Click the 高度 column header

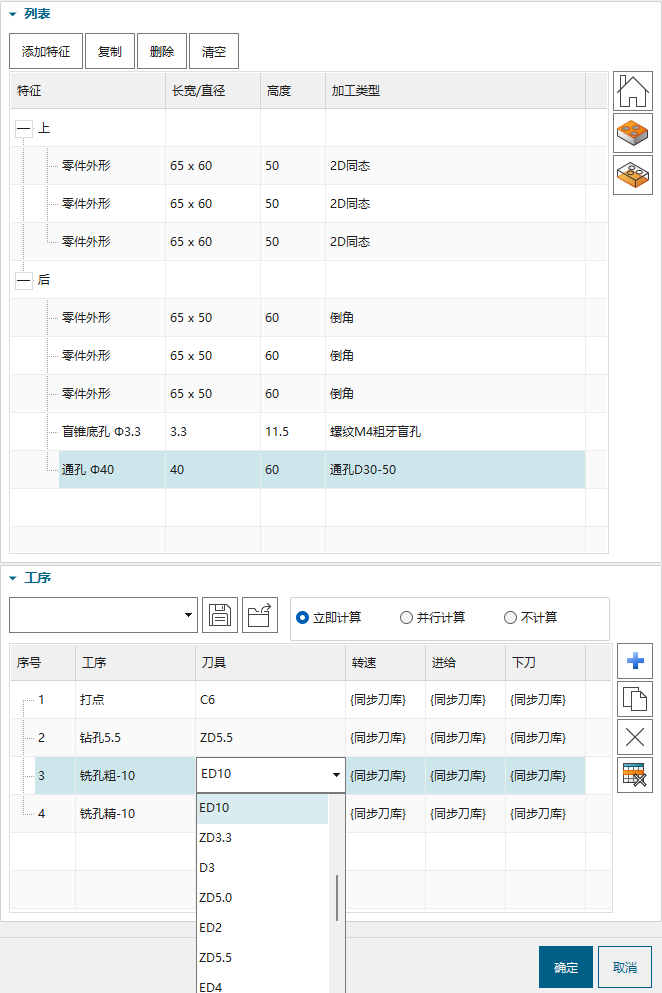coord(293,91)
